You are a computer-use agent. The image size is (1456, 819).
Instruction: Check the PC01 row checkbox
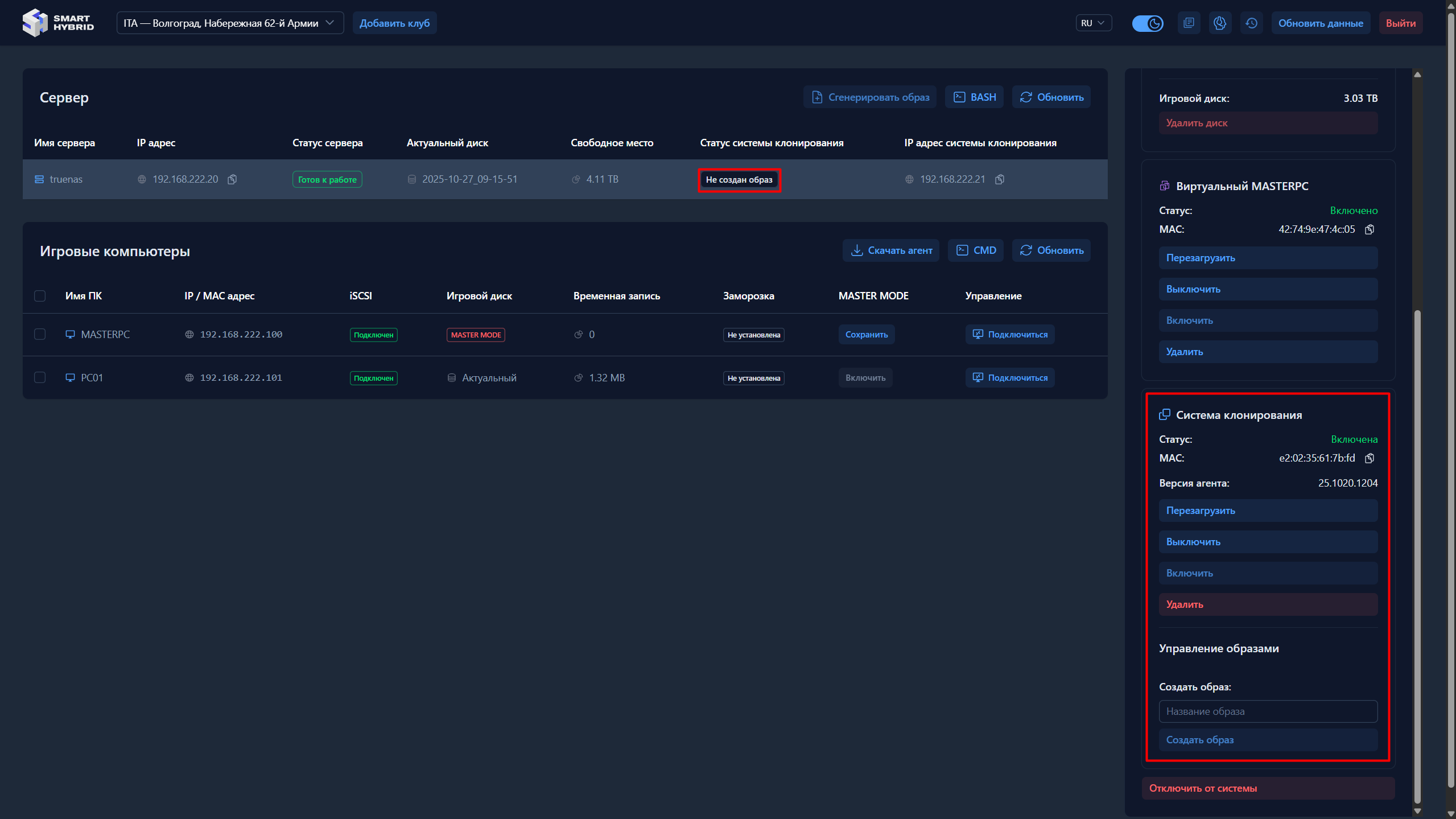pyautogui.click(x=40, y=377)
